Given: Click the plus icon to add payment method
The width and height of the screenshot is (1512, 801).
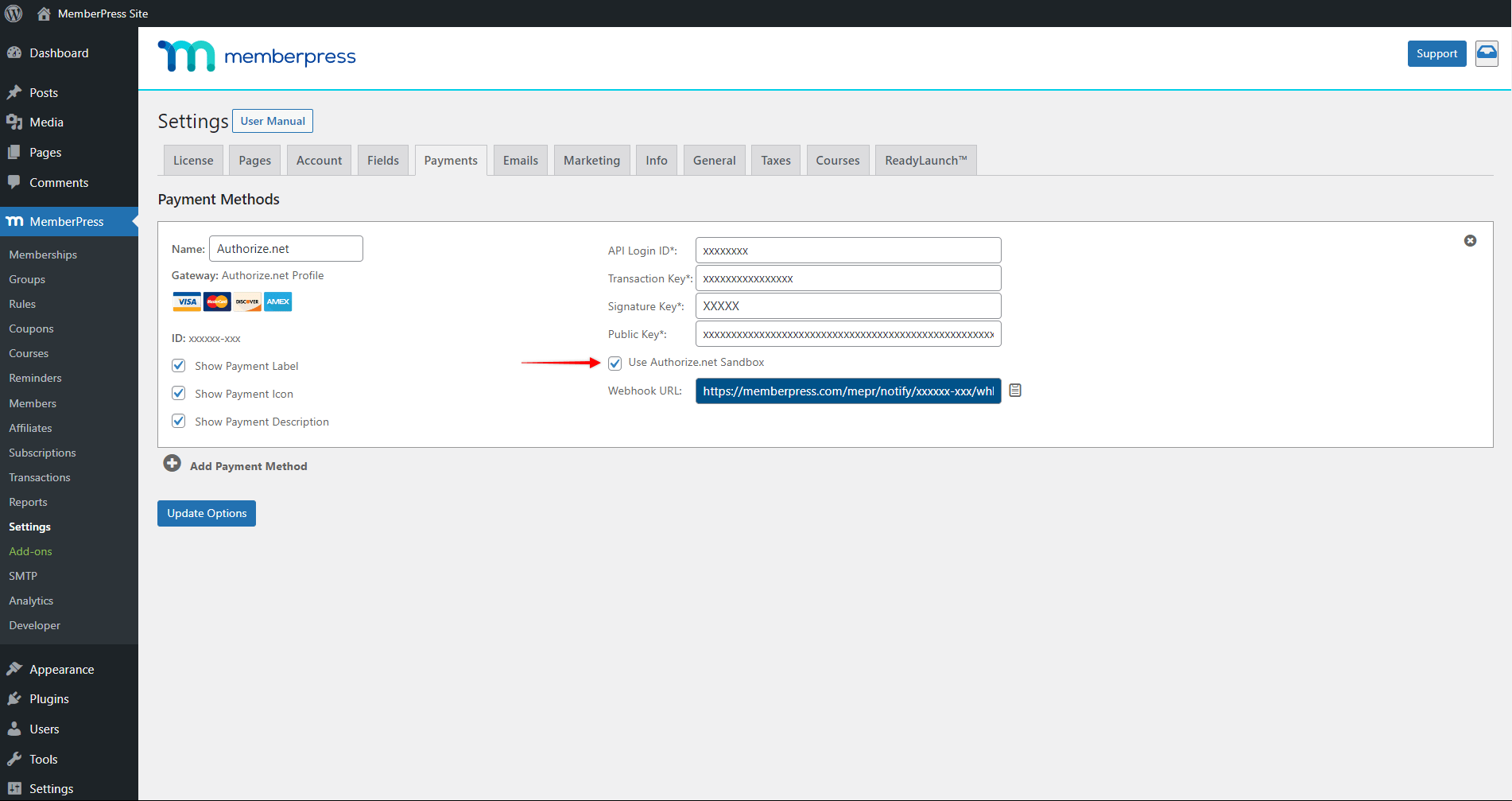Looking at the screenshot, I should pos(172,463).
